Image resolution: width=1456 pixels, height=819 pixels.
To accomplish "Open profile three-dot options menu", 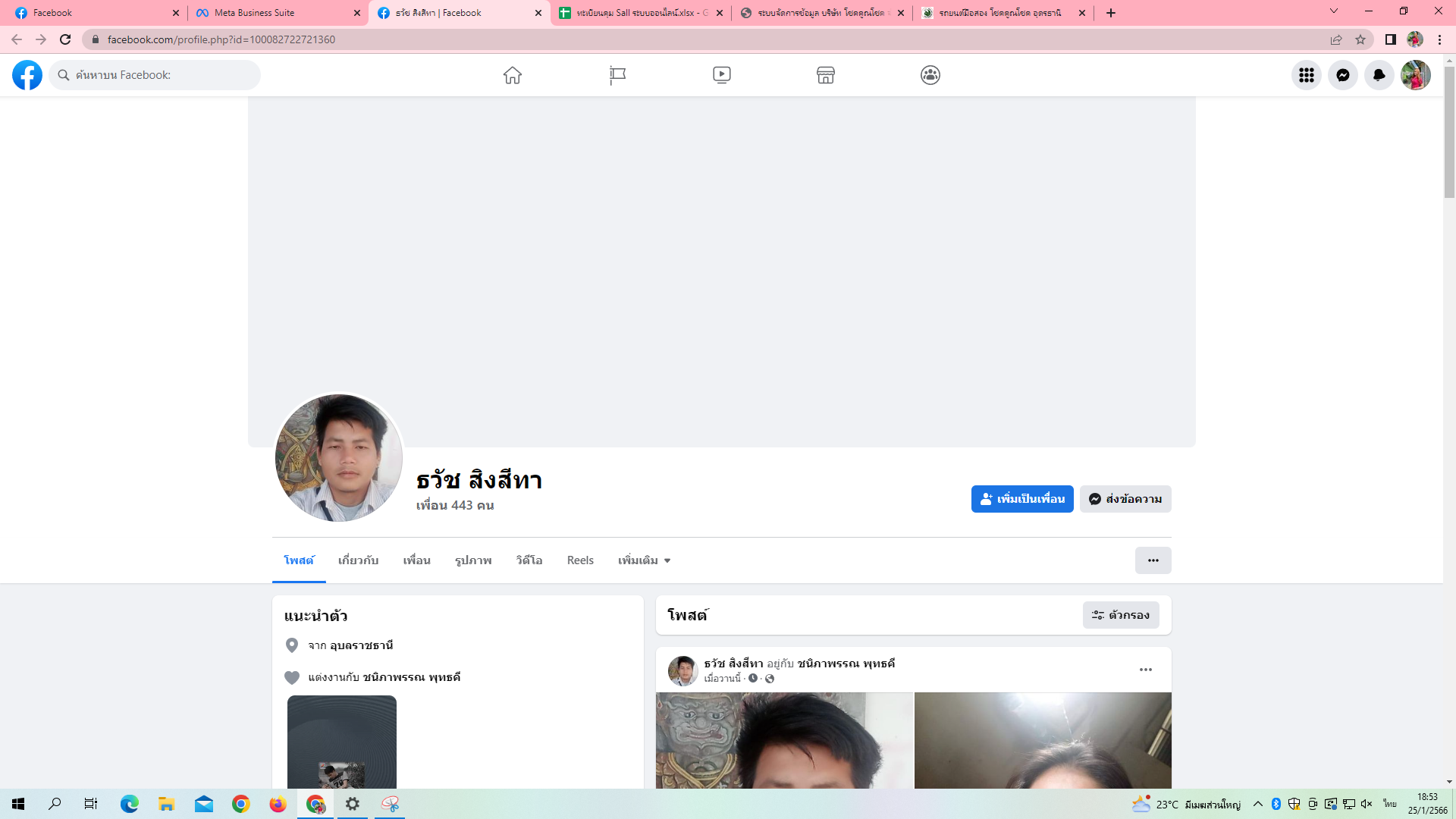I will click(1153, 560).
